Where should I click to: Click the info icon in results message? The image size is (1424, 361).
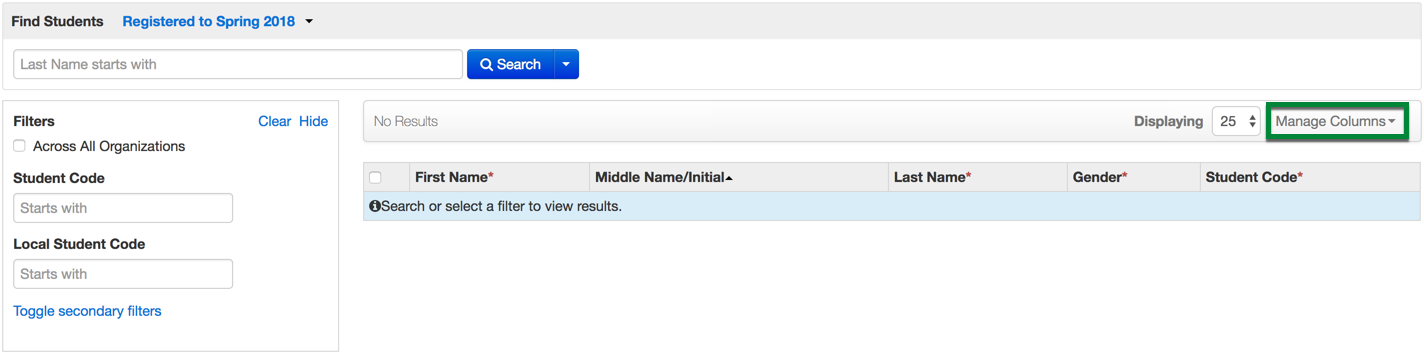click(375, 206)
